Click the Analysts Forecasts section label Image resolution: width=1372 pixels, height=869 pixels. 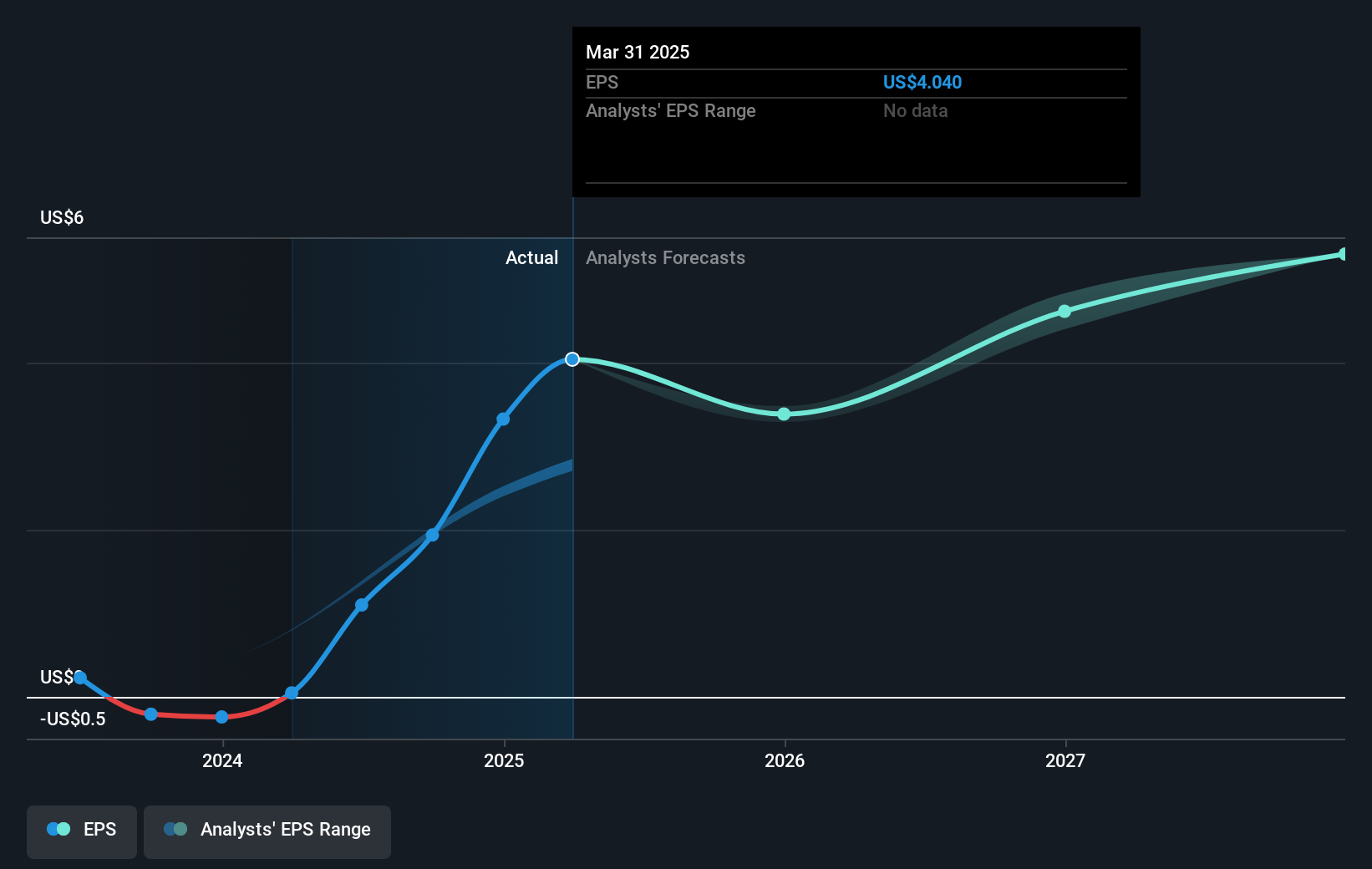[665, 258]
